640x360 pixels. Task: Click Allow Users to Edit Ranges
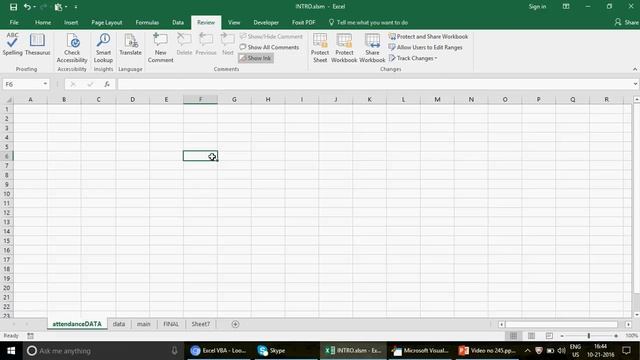pos(425,47)
